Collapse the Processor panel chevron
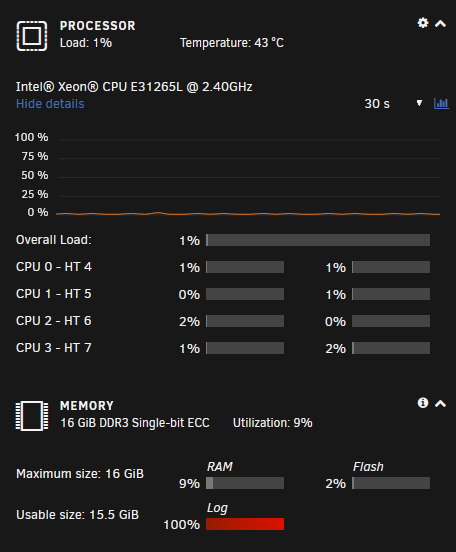 click(440, 24)
